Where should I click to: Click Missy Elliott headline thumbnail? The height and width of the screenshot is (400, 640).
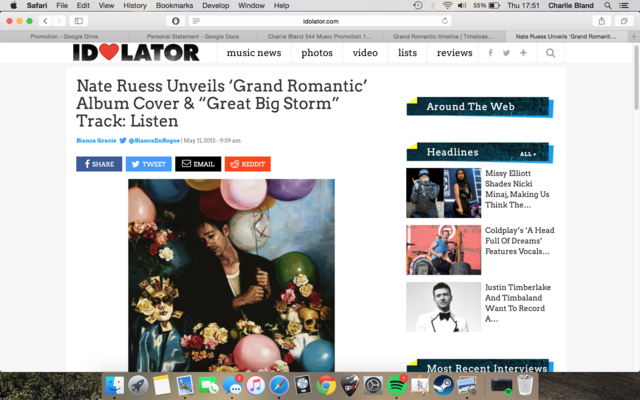point(444,193)
